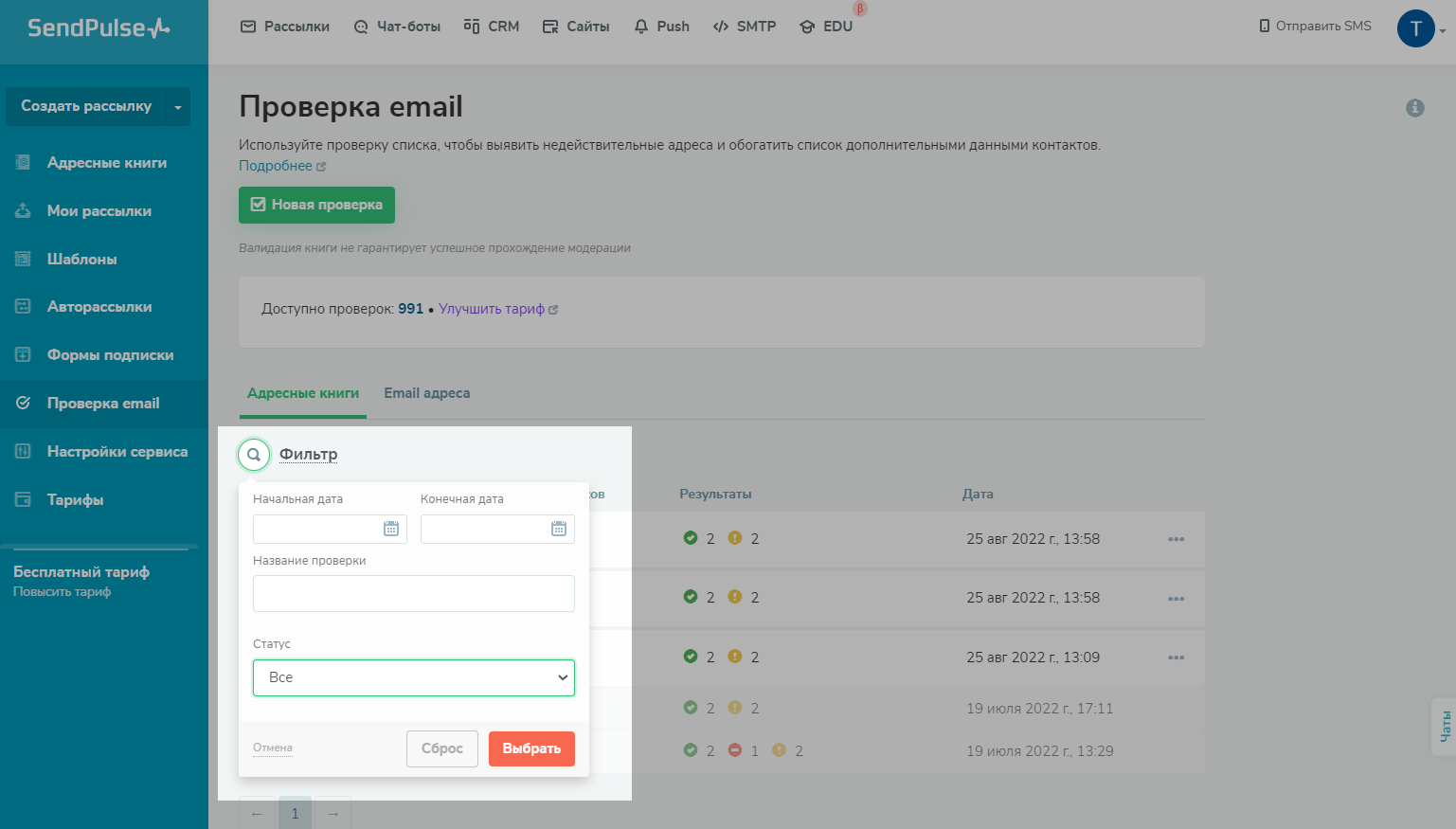This screenshot has height=829, width=1456.
Task: Click the Отмена link
Action: pyautogui.click(x=273, y=748)
